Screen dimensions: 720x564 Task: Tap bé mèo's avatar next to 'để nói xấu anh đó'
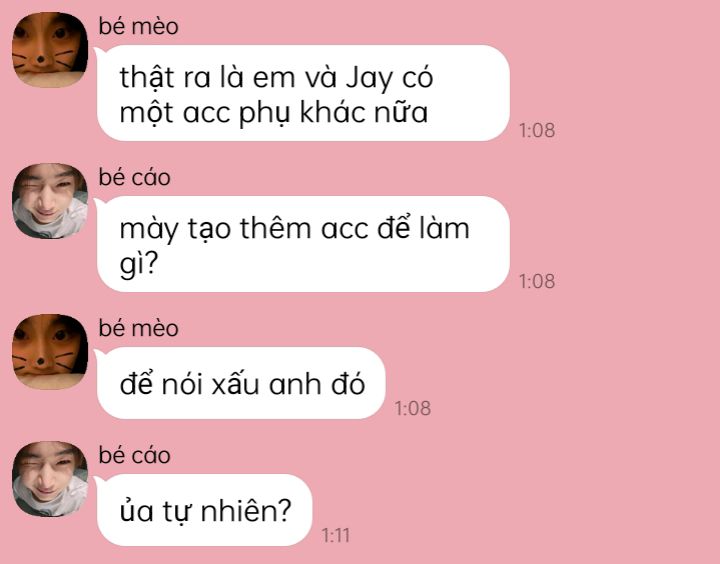pyautogui.click(x=50, y=351)
